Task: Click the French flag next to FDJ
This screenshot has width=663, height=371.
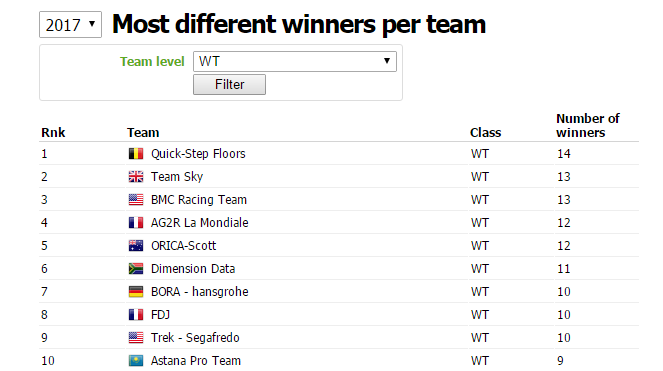Action: pos(136,314)
